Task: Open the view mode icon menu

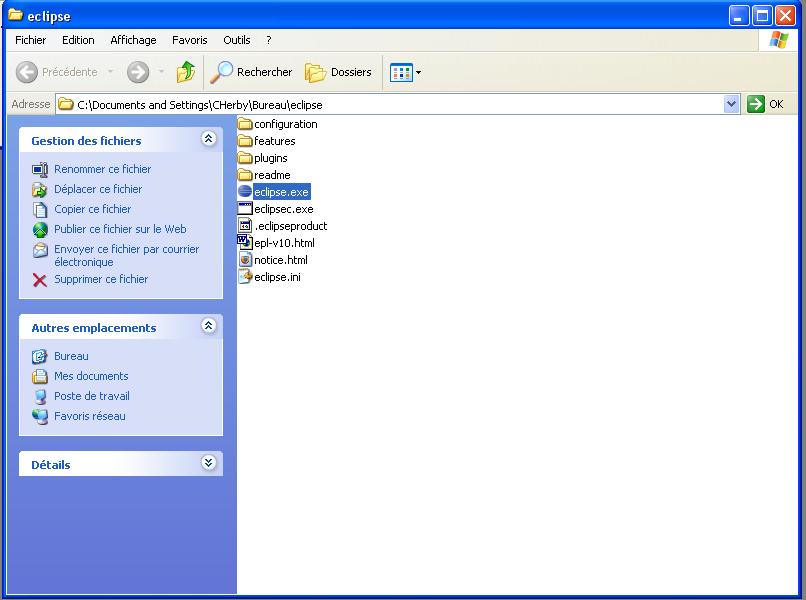Action: 405,72
